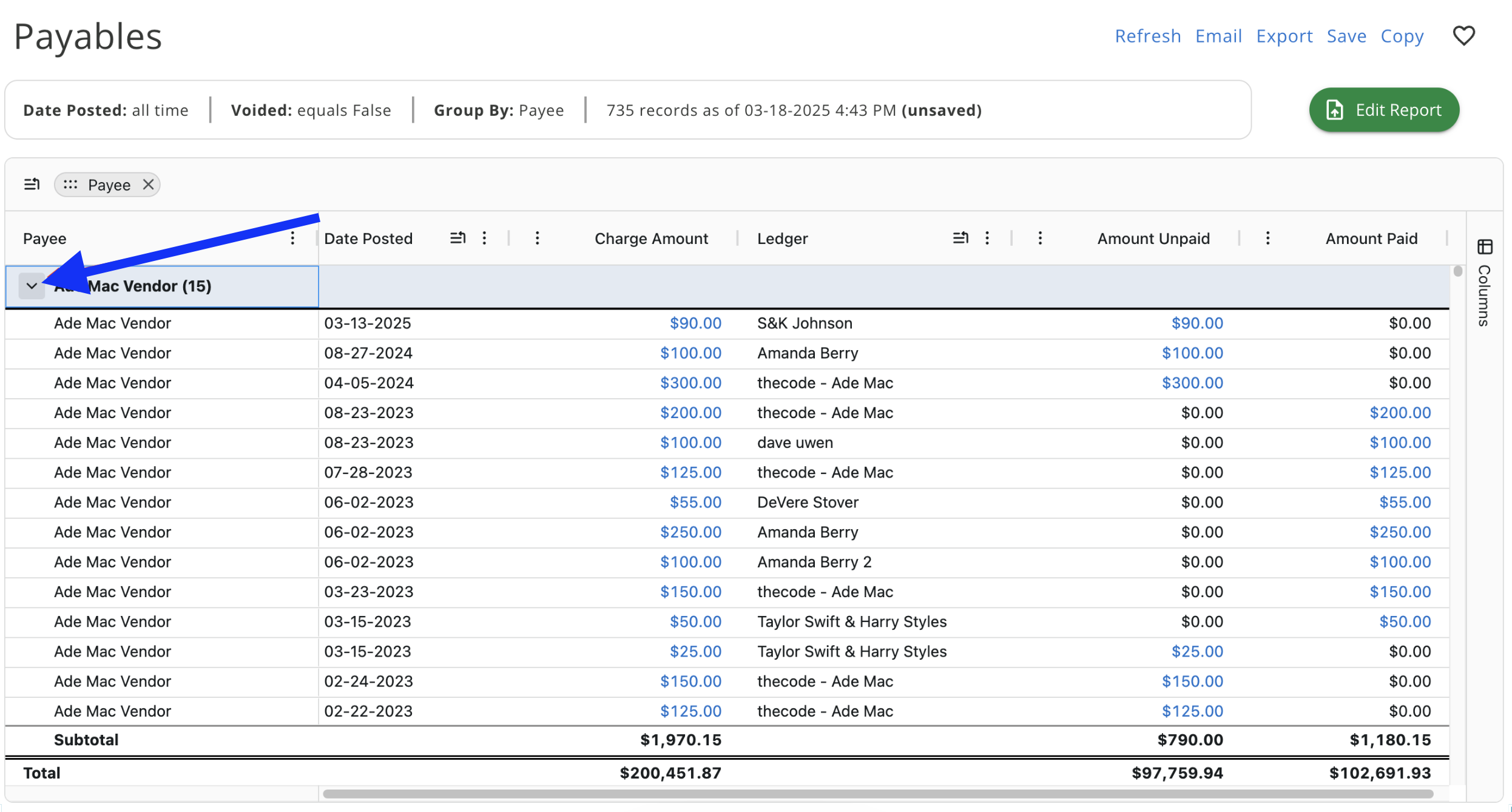Open the Amount Paid column menu dots

pos(1267,238)
